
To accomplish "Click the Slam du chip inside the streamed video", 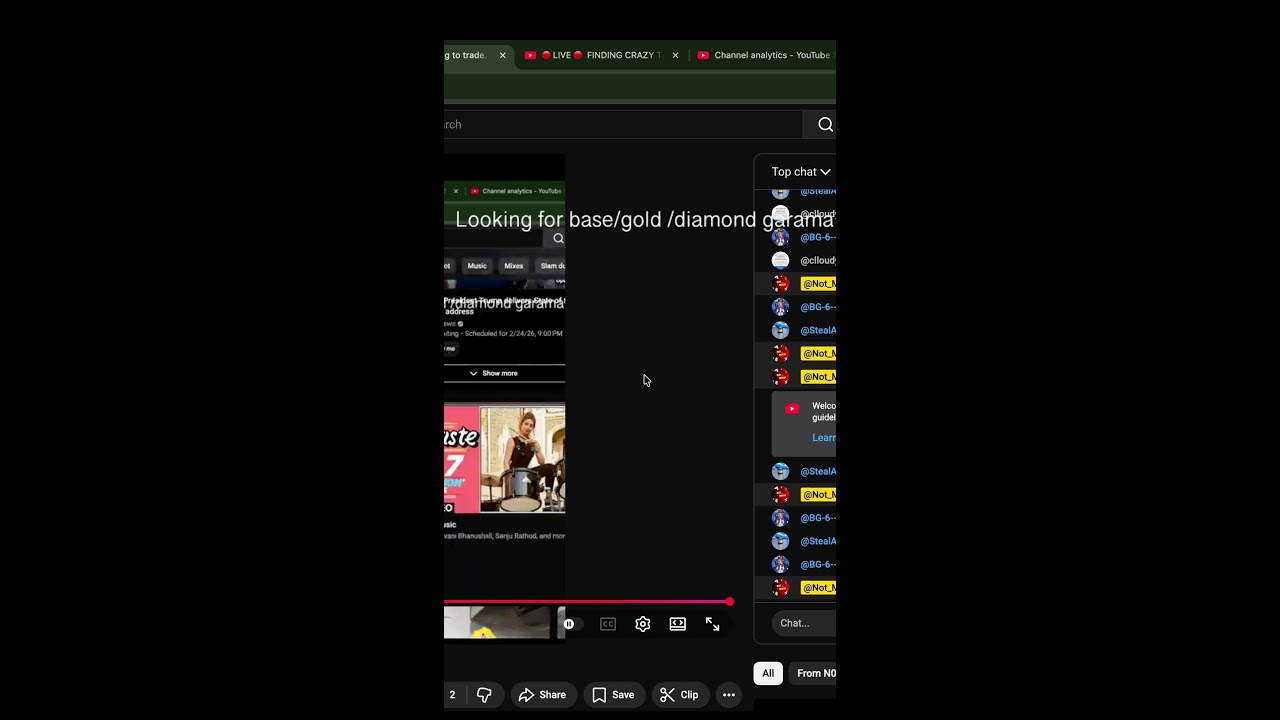I will [551, 266].
